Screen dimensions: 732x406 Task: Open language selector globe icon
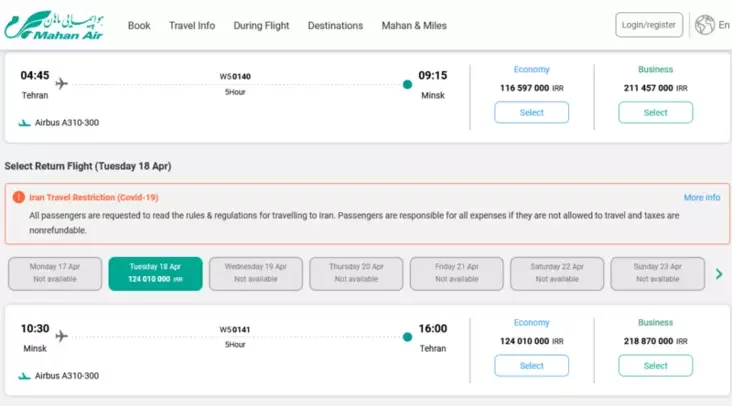tap(704, 25)
